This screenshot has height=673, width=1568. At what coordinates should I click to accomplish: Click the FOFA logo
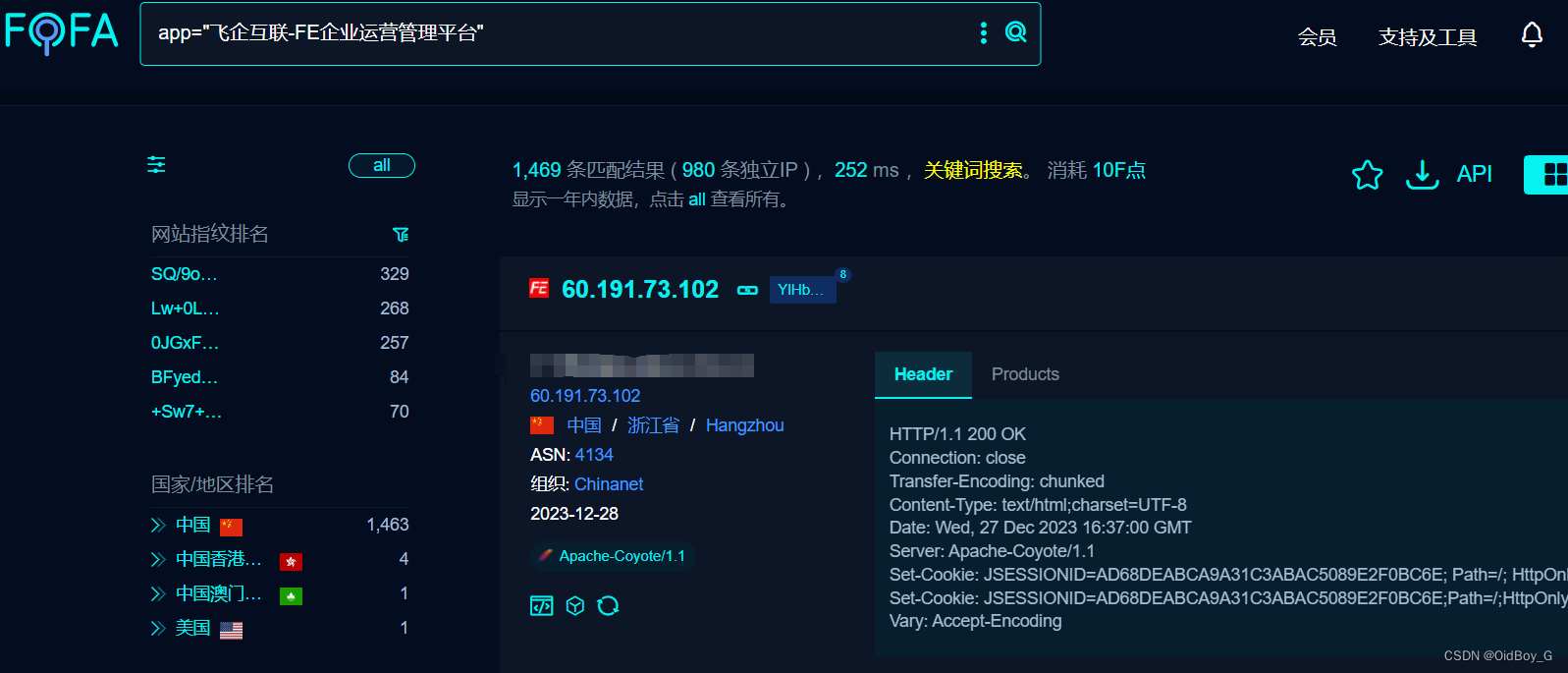tap(61, 32)
